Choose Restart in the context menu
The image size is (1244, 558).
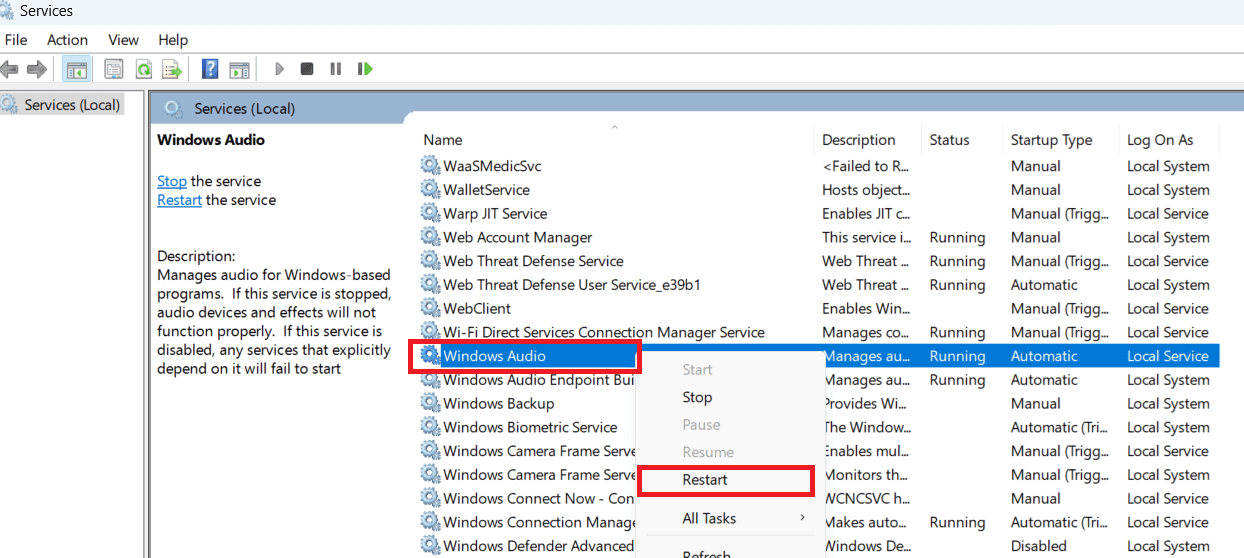(705, 480)
